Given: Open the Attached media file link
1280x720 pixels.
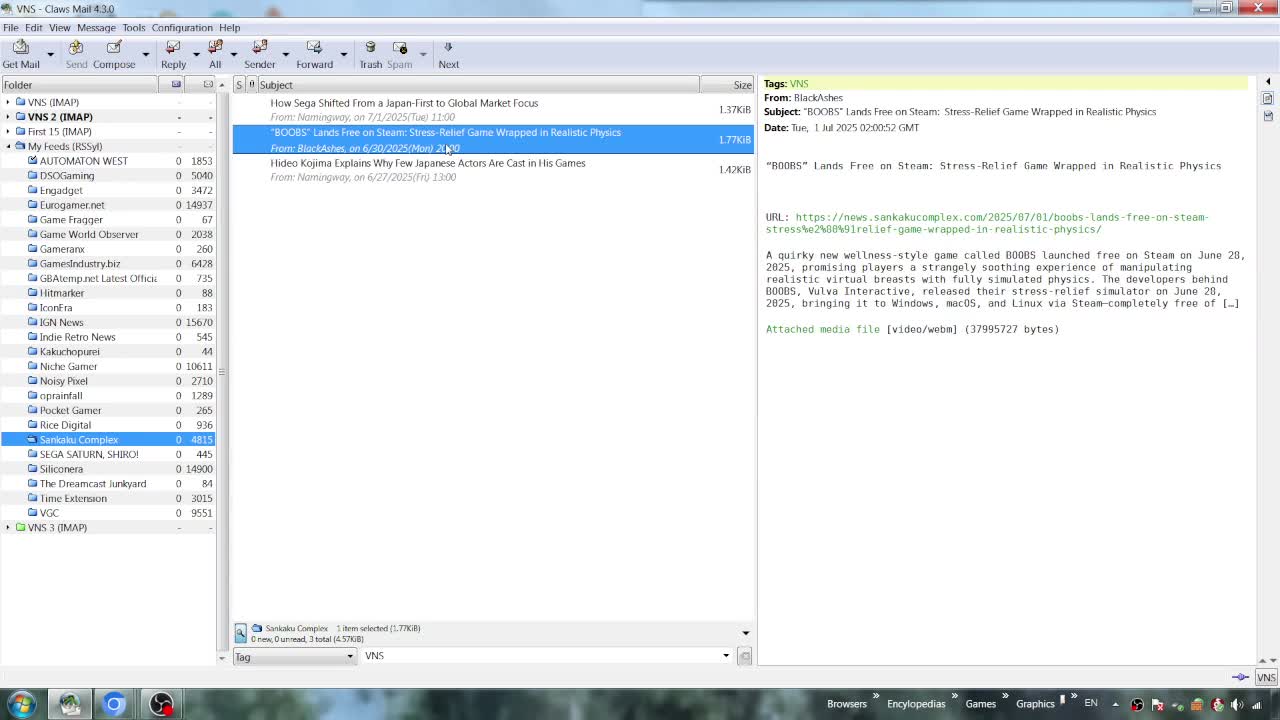Looking at the screenshot, I should pyautogui.click(x=823, y=329).
